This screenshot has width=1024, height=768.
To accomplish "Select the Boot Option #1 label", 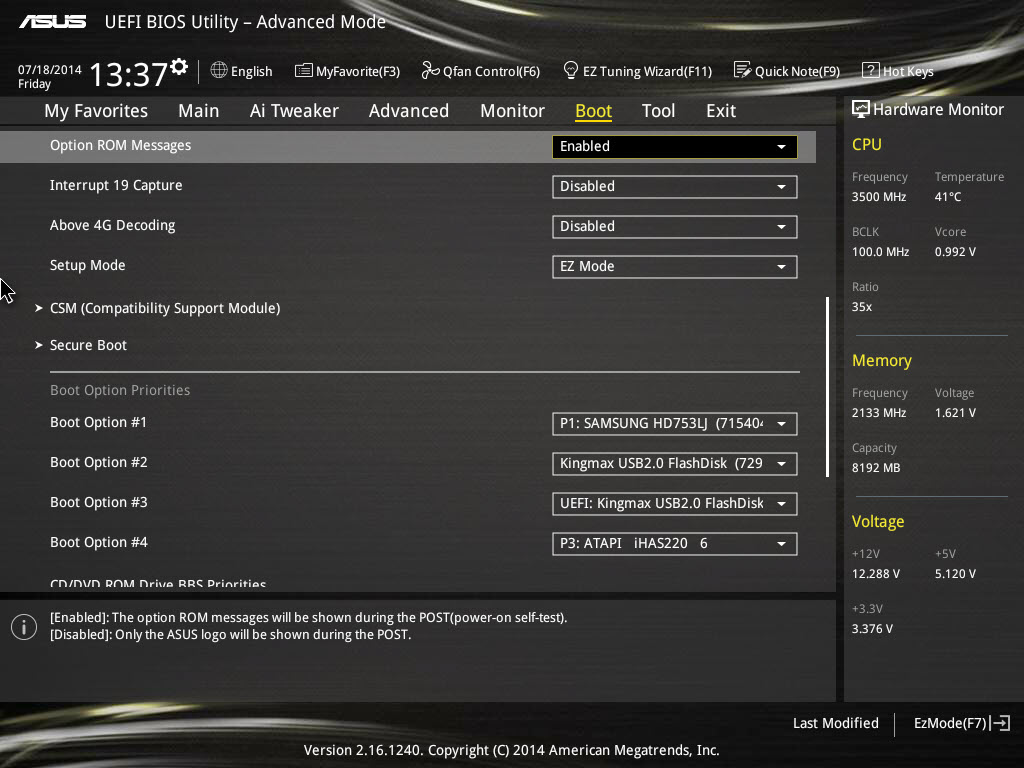I will click(98, 423).
